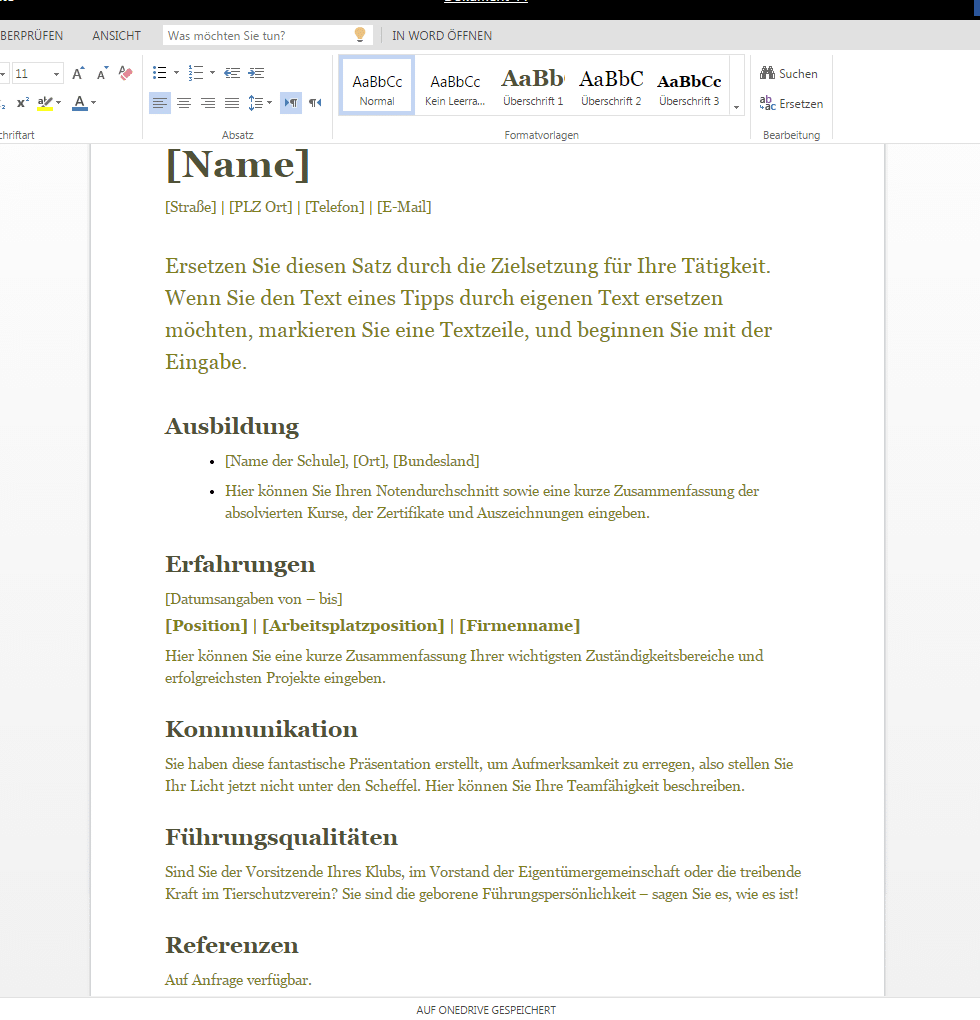Image resolution: width=980 pixels, height=1020 pixels.
Task: Apply the yellow text highlight color
Action: [45, 103]
